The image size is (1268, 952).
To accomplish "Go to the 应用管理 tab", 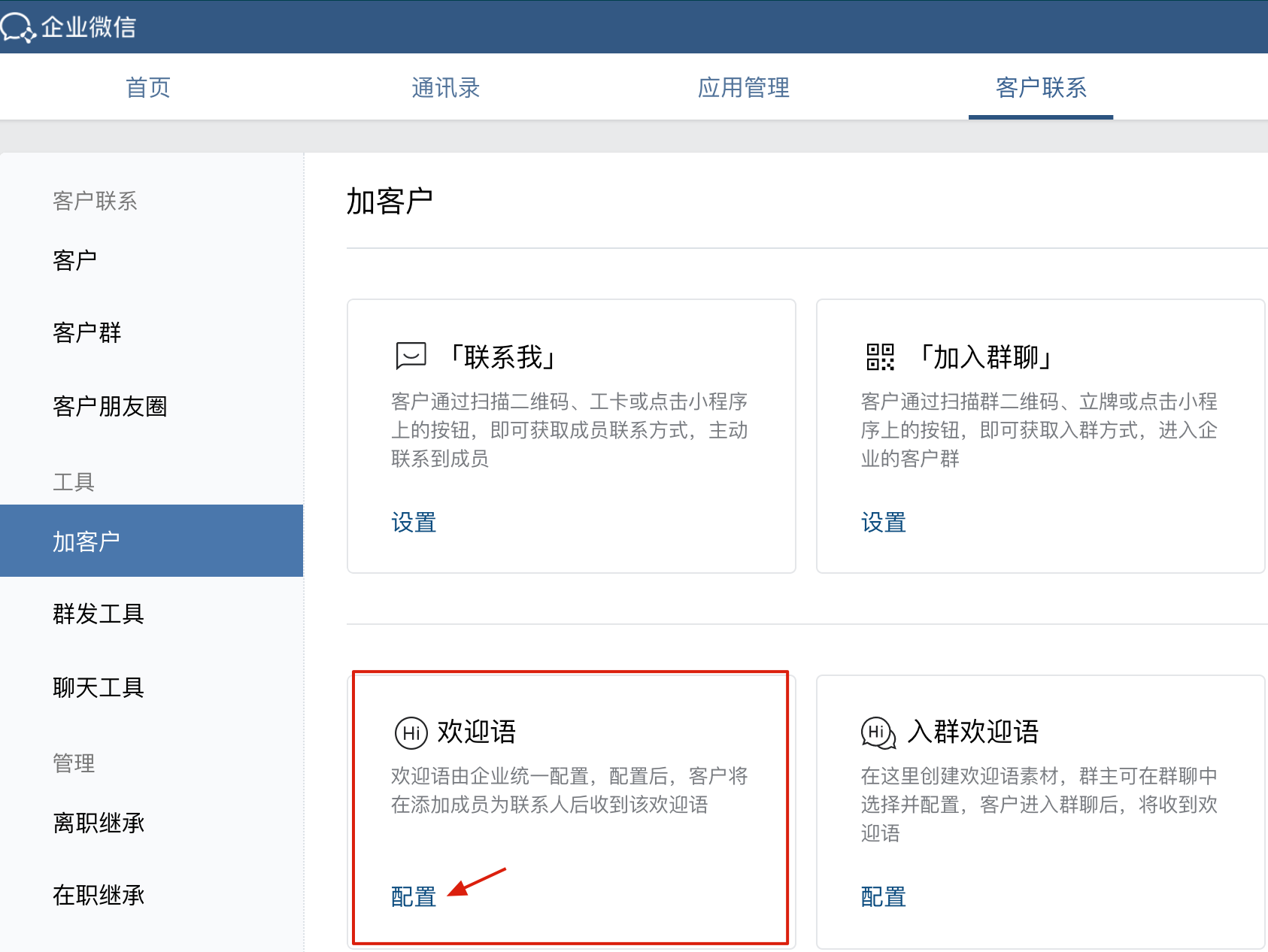I will (743, 88).
